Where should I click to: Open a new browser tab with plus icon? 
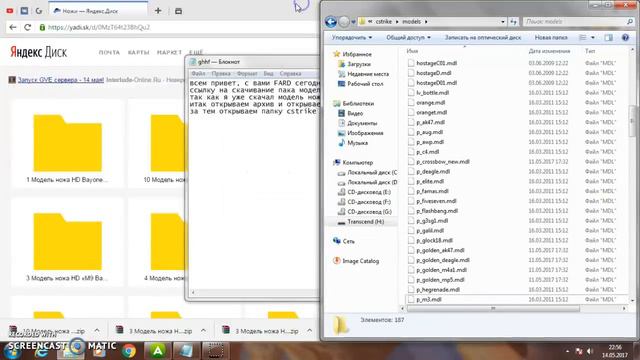(158, 11)
